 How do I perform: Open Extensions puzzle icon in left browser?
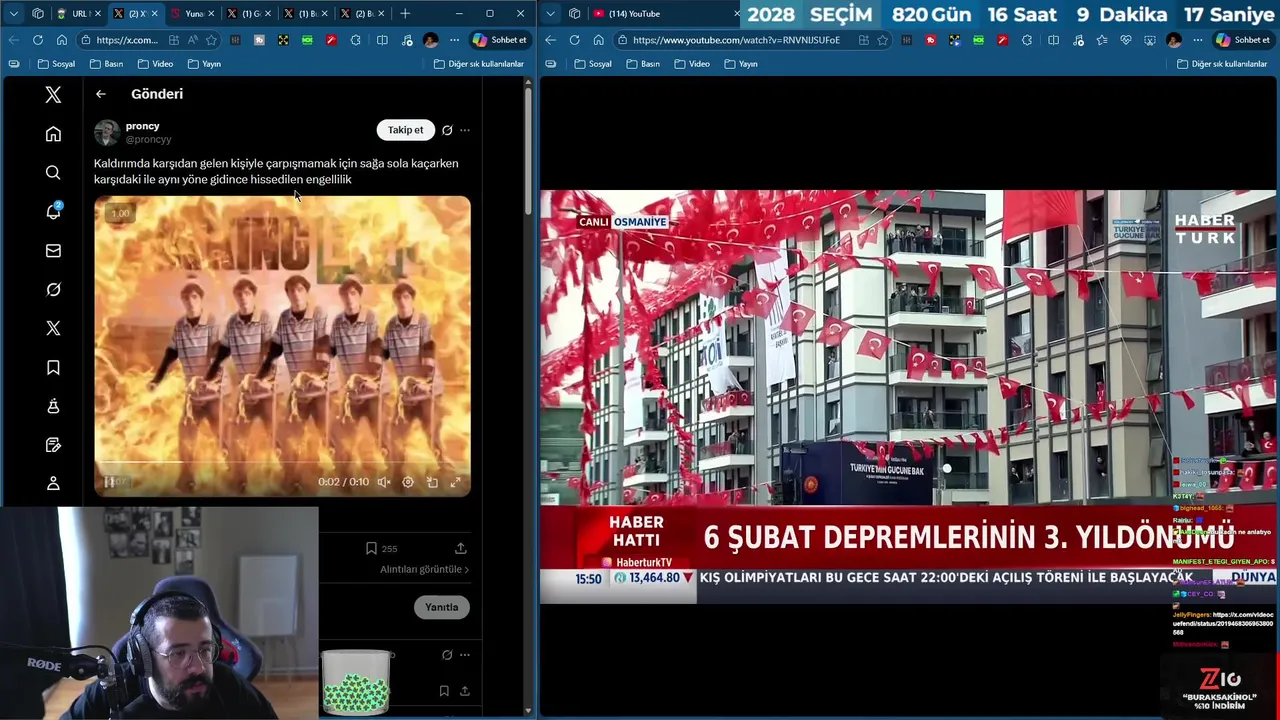tap(356, 40)
